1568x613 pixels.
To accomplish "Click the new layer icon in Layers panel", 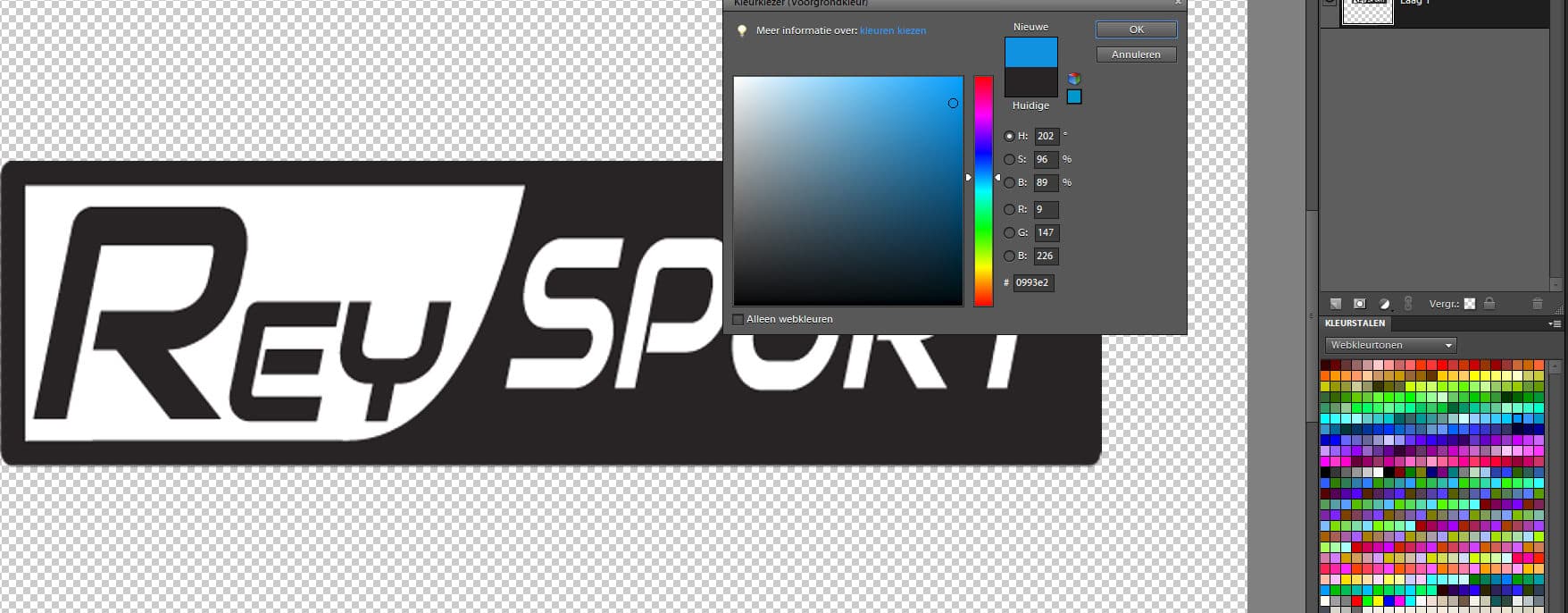I will [x=1336, y=304].
